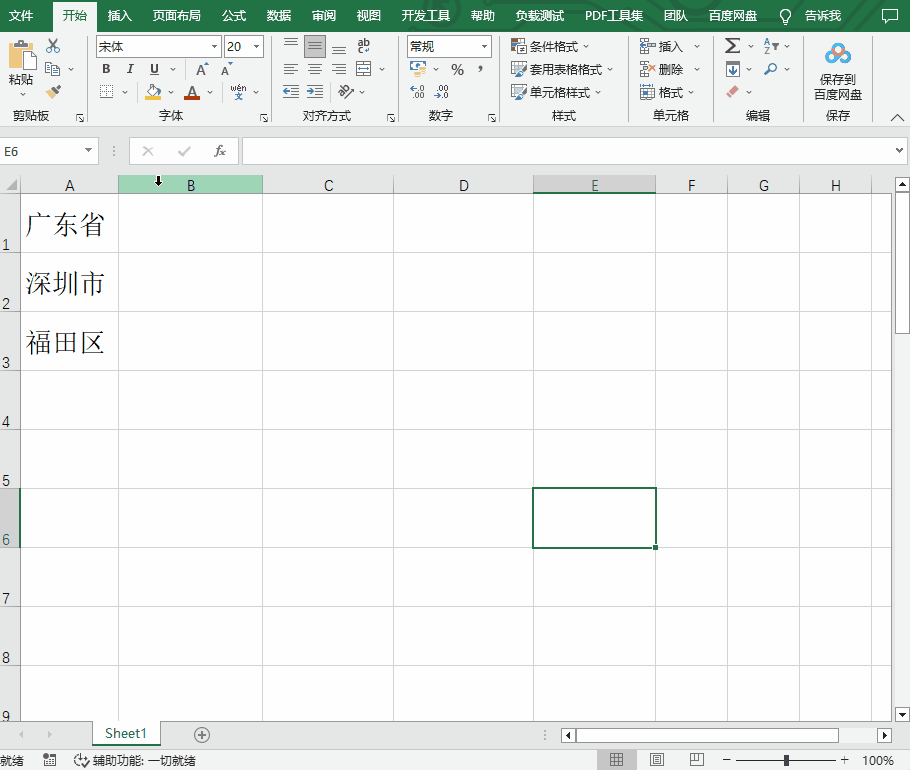Toggle Italic formatting
The width and height of the screenshot is (910, 770).
(x=130, y=70)
